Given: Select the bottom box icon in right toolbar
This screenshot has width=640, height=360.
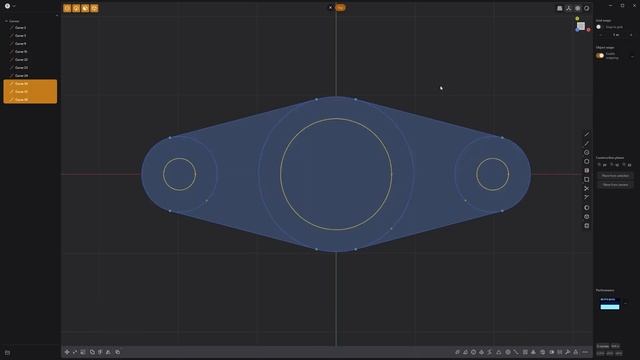Looking at the screenshot, I should [x=587, y=226].
